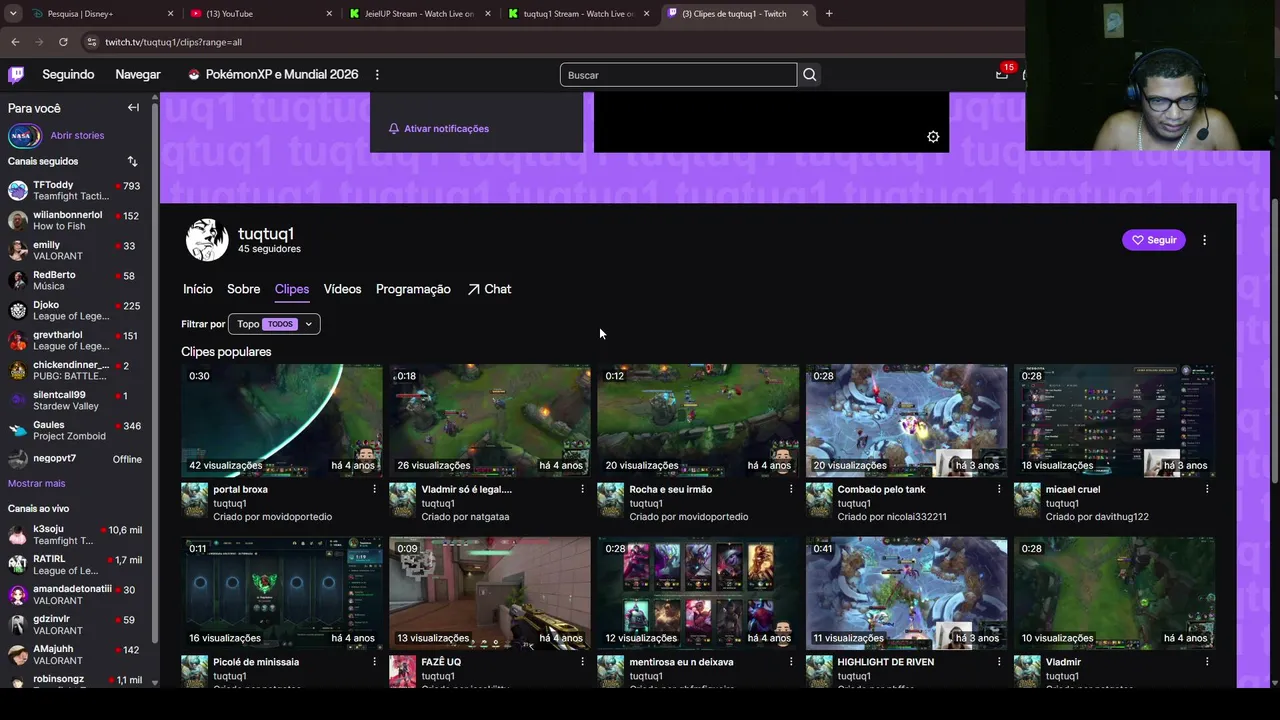
Task: Open a new browser tab with the plus button
Action: click(829, 14)
